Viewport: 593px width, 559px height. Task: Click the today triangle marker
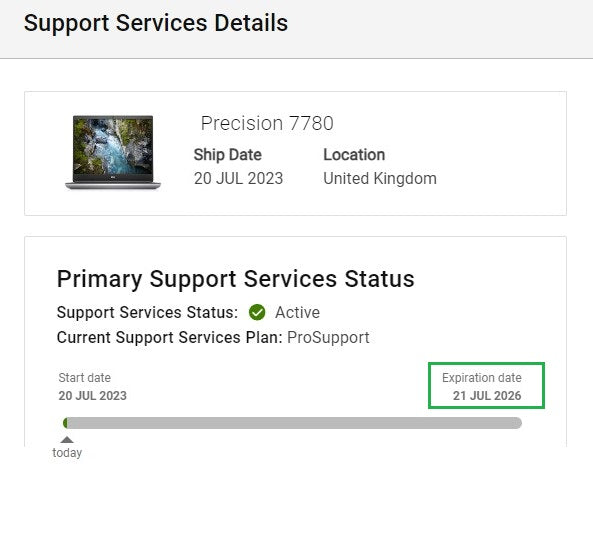coord(67,439)
